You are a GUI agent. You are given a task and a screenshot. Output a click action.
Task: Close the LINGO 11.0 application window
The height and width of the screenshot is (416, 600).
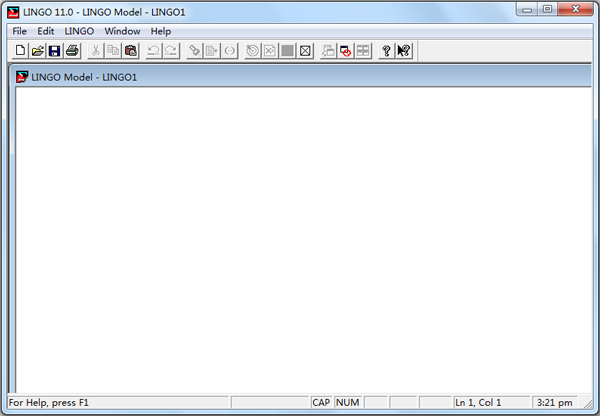[576, 9]
